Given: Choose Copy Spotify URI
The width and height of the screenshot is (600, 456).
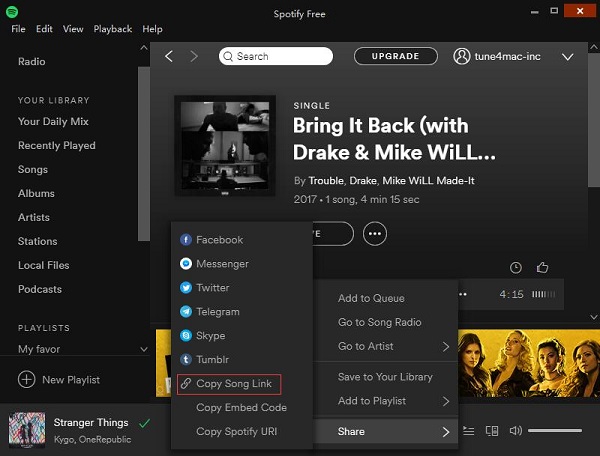Looking at the screenshot, I should tap(236, 432).
